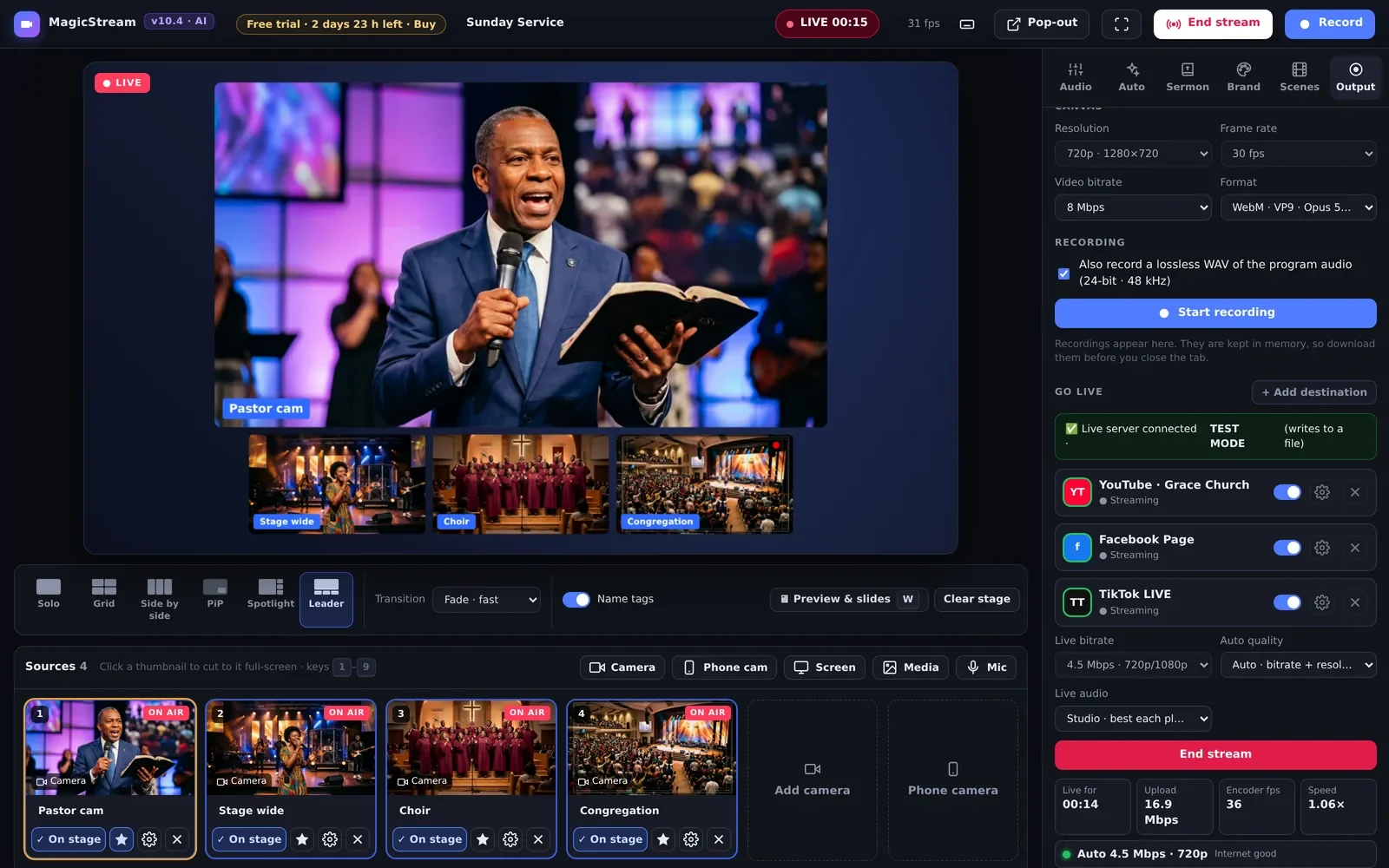Expand the Live bitrate dropdown
The image size is (1389, 868).
[x=1133, y=665]
